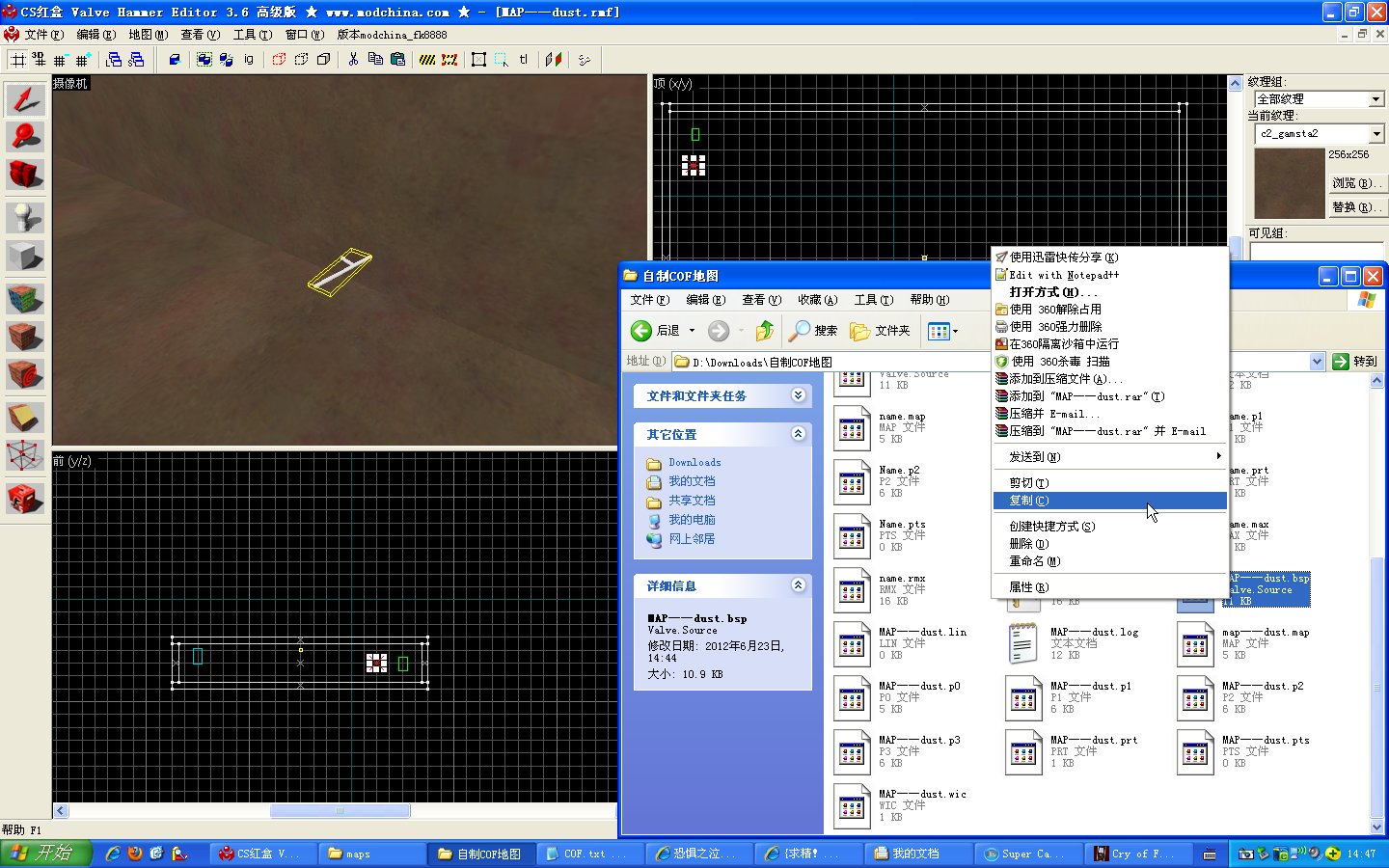Click the smaller grid size icon

click(60, 60)
